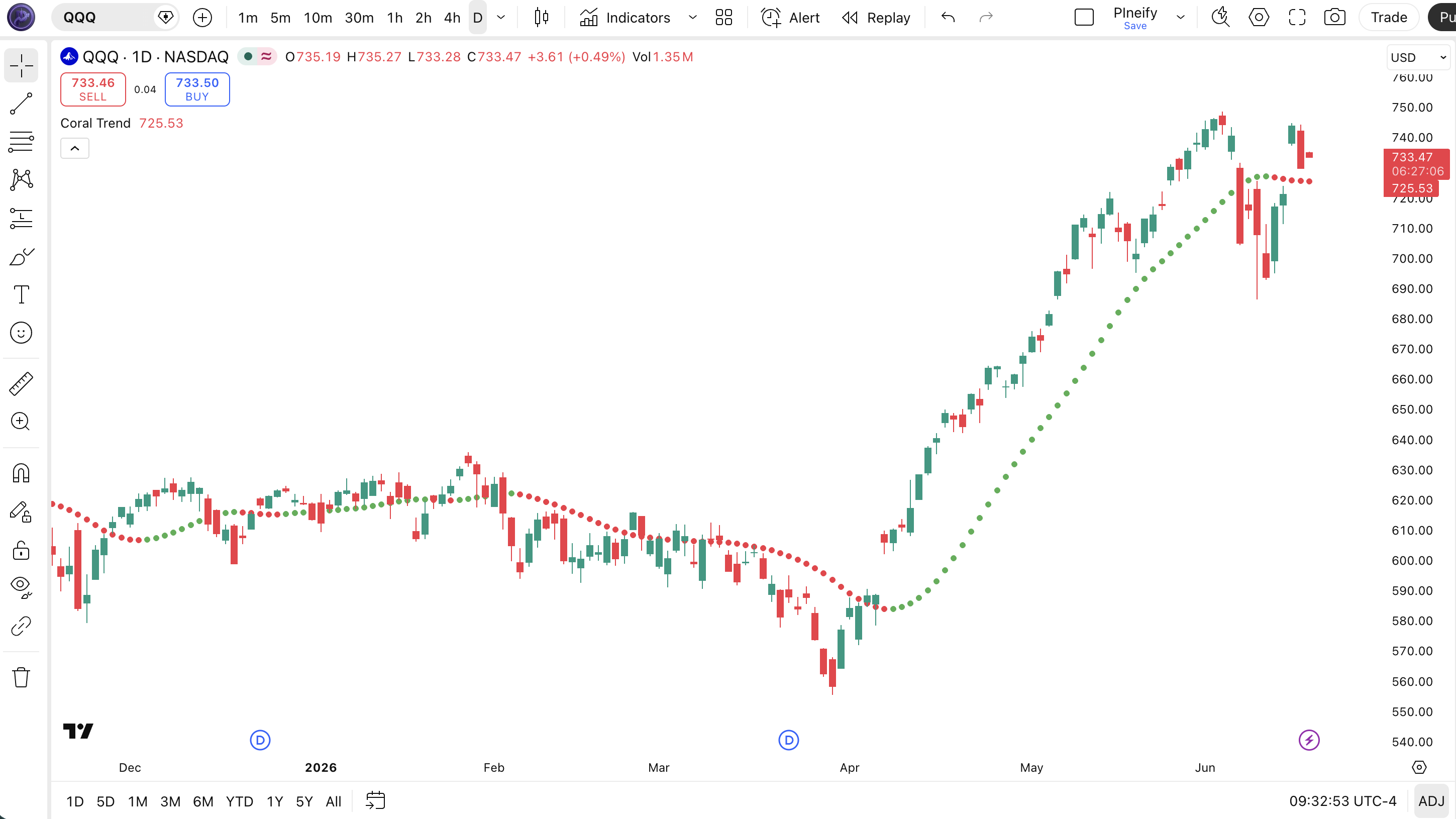Collapse the indicator legend chevron
The width and height of the screenshot is (1456, 819).
pos(74,148)
